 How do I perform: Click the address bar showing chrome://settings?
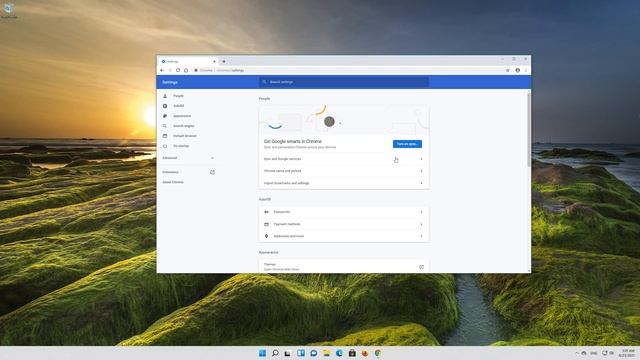tap(347, 70)
